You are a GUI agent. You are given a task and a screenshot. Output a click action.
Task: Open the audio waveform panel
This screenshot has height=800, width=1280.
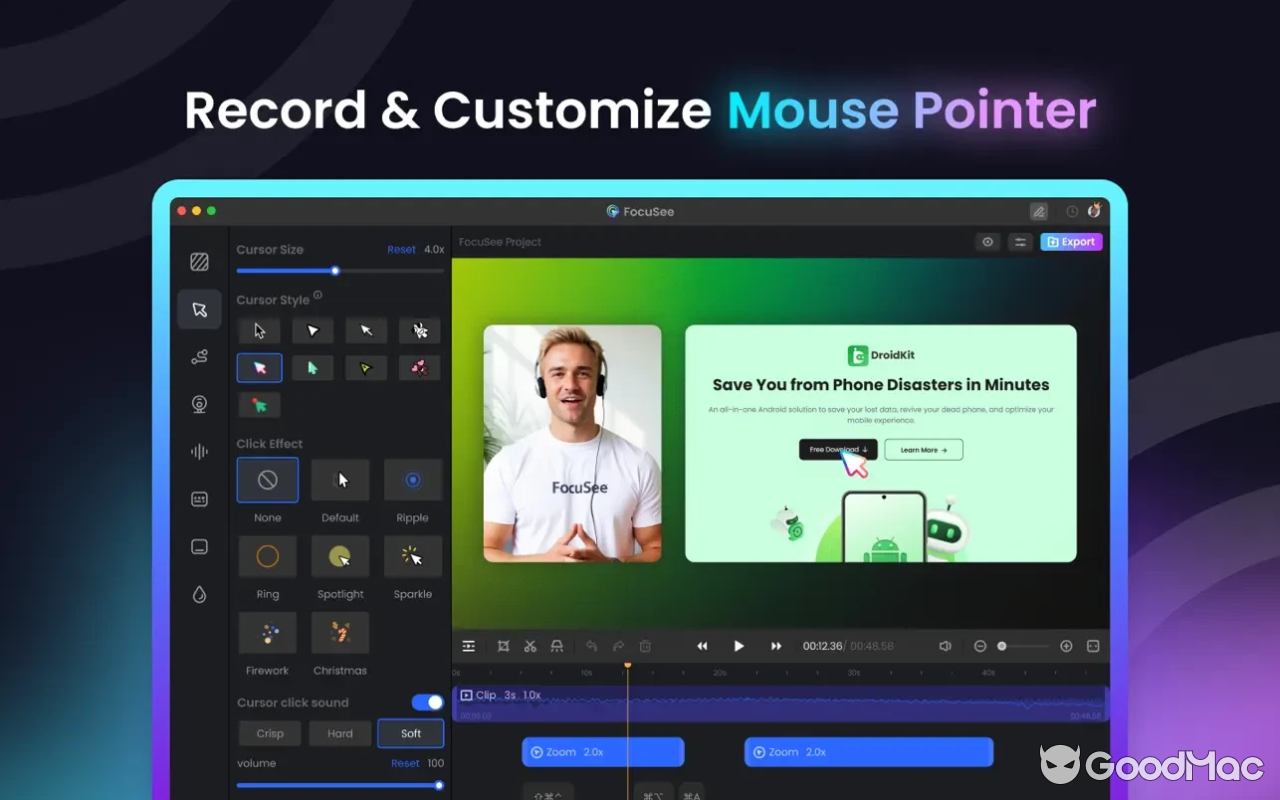pos(199,451)
